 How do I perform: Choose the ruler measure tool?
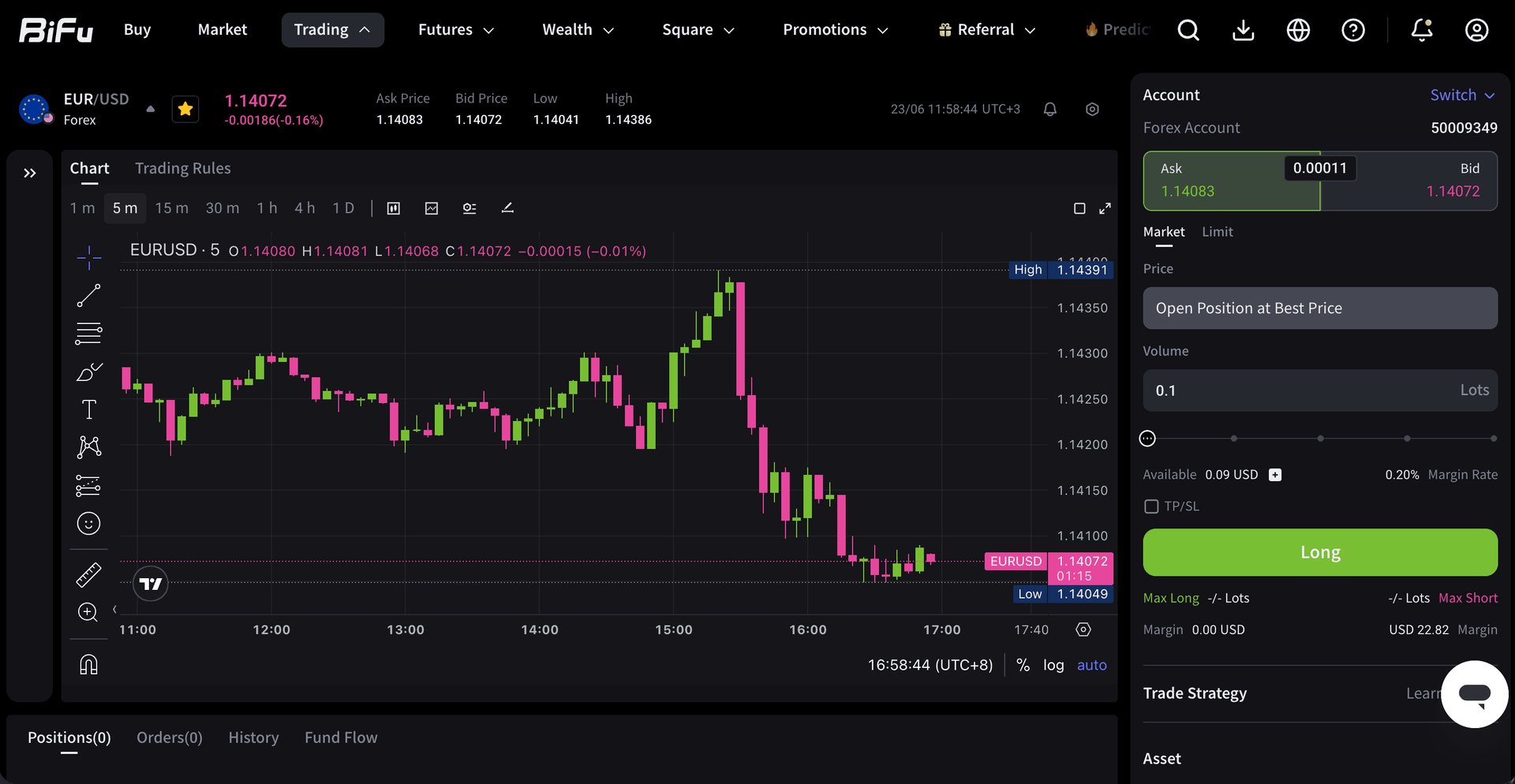click(x=88, y=574)
